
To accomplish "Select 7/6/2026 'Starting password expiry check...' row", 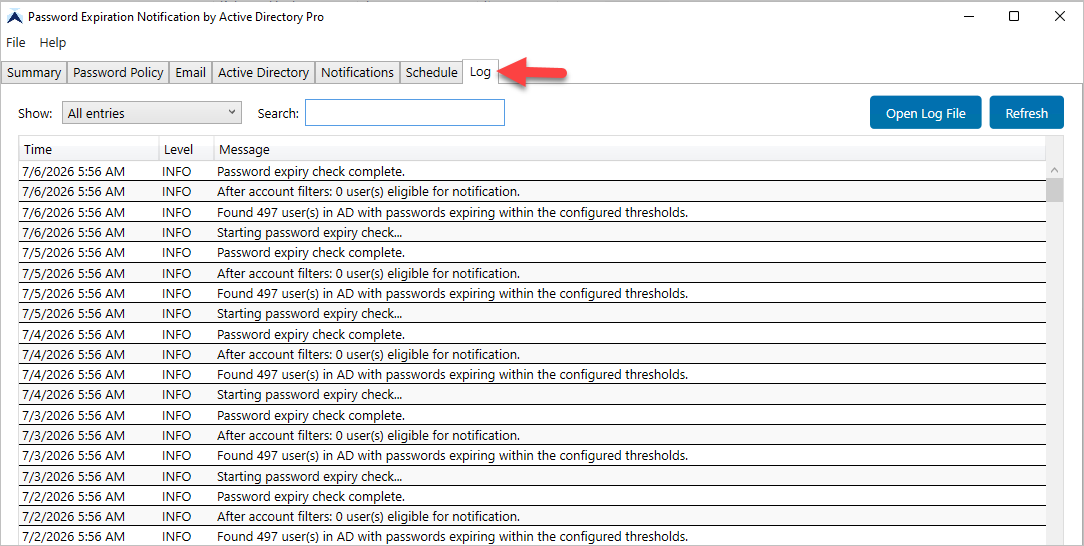I will pos(532,232).
